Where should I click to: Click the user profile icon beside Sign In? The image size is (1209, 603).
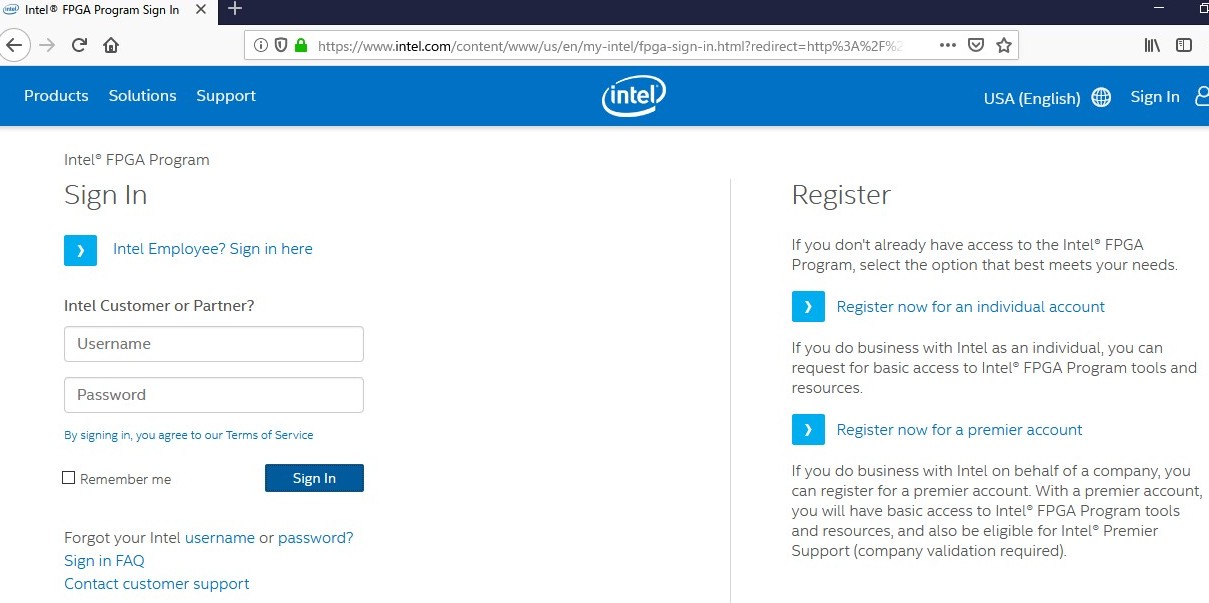click(1202, 97)
